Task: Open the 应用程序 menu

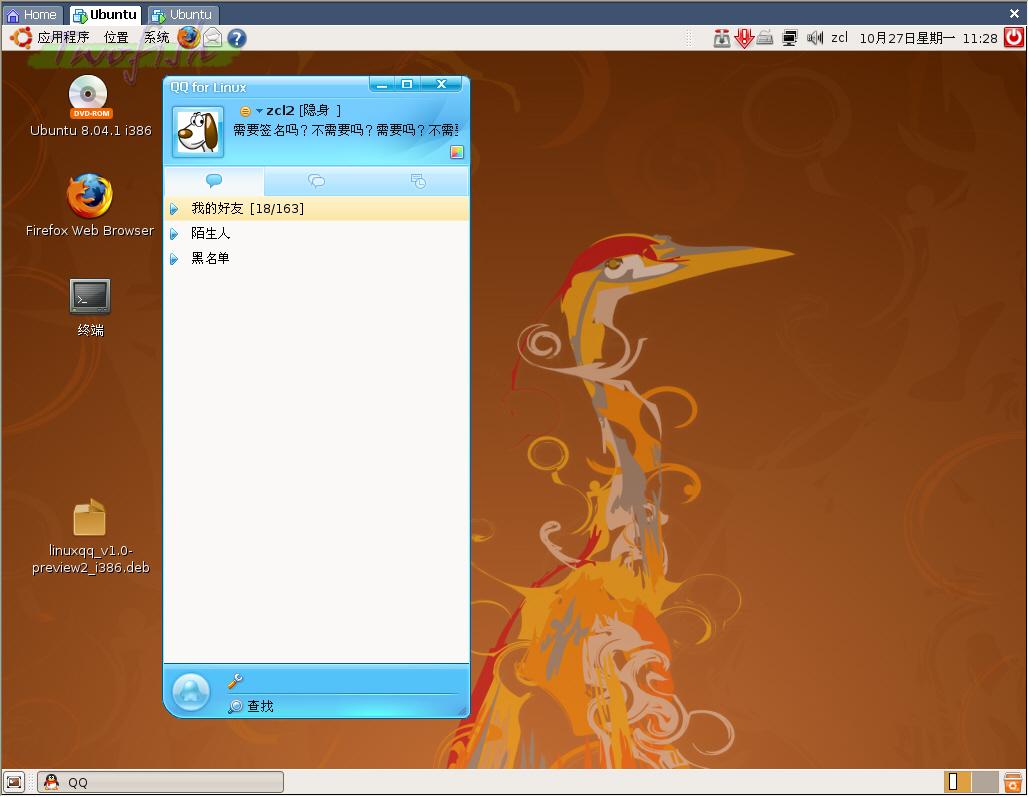Action: pos(63,37)
